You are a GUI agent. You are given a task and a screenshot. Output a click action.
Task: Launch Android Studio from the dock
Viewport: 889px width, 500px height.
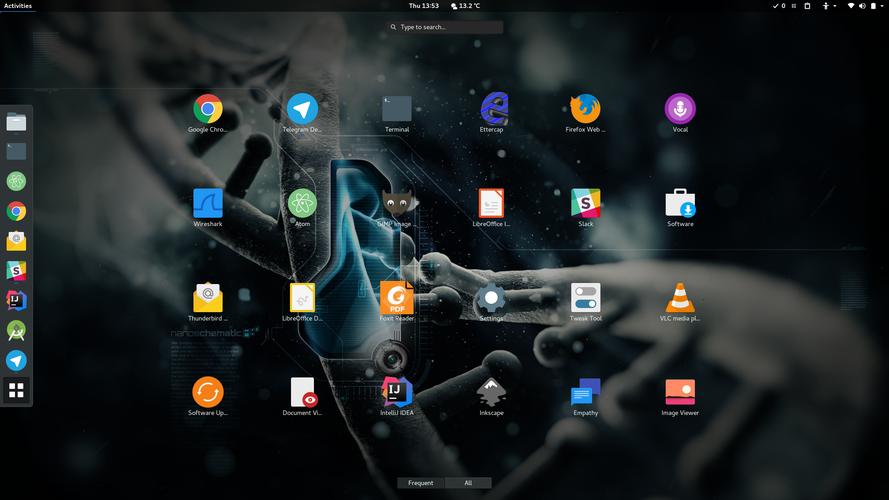[16, 330]
